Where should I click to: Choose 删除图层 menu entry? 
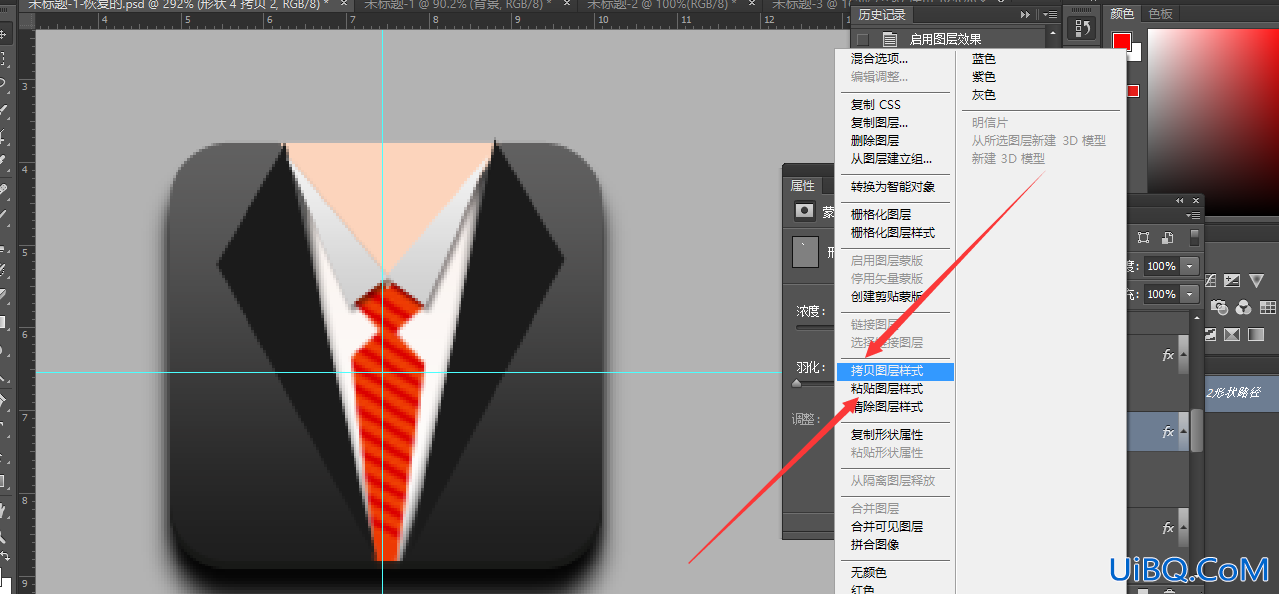pos(875,141)
